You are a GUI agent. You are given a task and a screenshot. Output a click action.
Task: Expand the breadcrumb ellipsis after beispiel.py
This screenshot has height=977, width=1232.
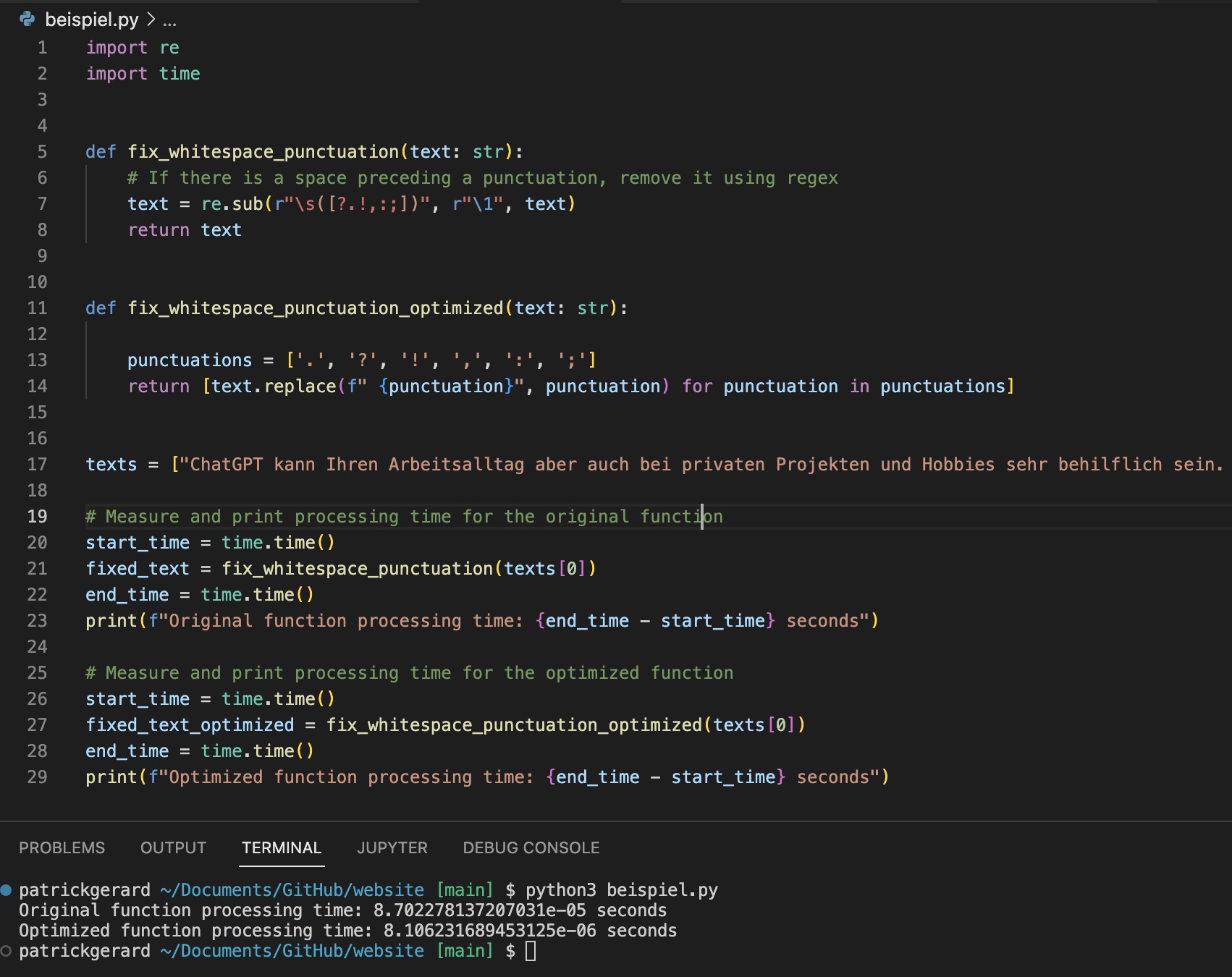click(x=169, y=20)
